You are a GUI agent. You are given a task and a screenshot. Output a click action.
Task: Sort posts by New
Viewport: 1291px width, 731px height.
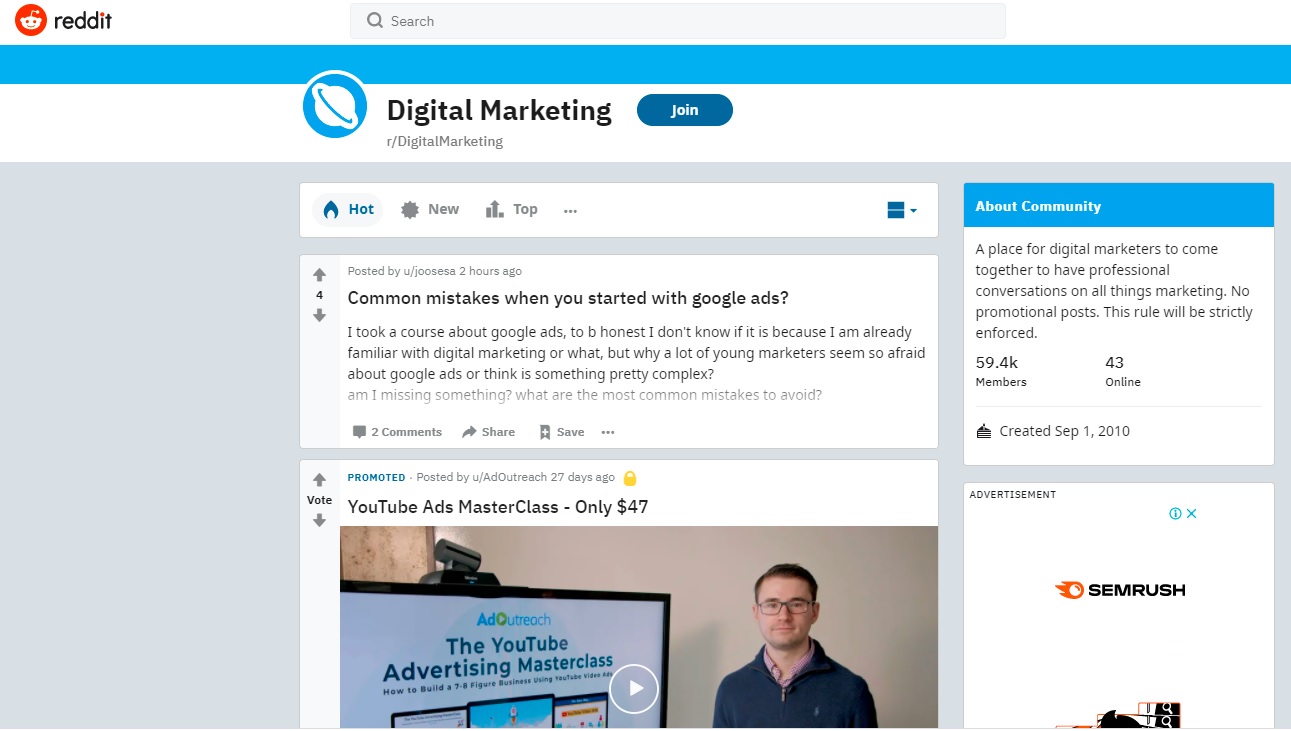(430, 210)
